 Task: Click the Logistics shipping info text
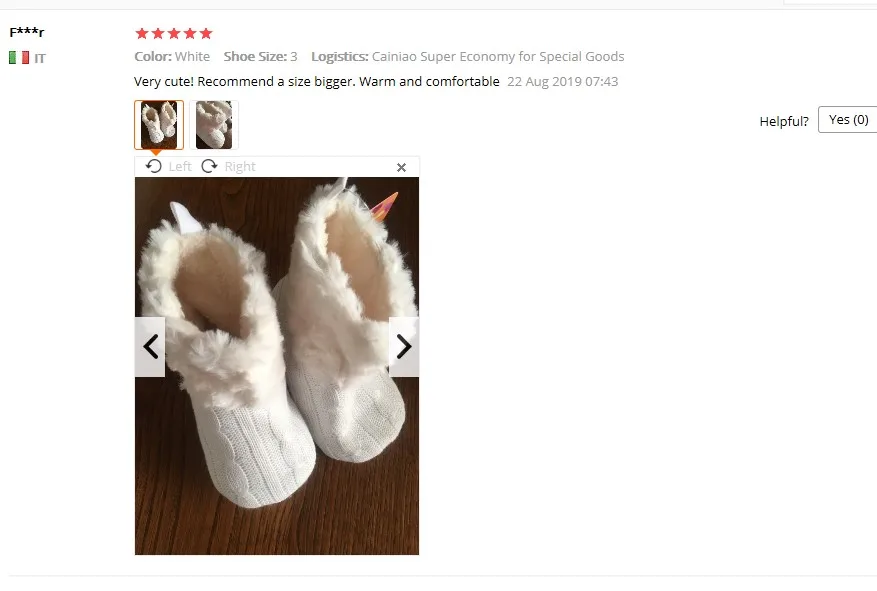[468, 56]
